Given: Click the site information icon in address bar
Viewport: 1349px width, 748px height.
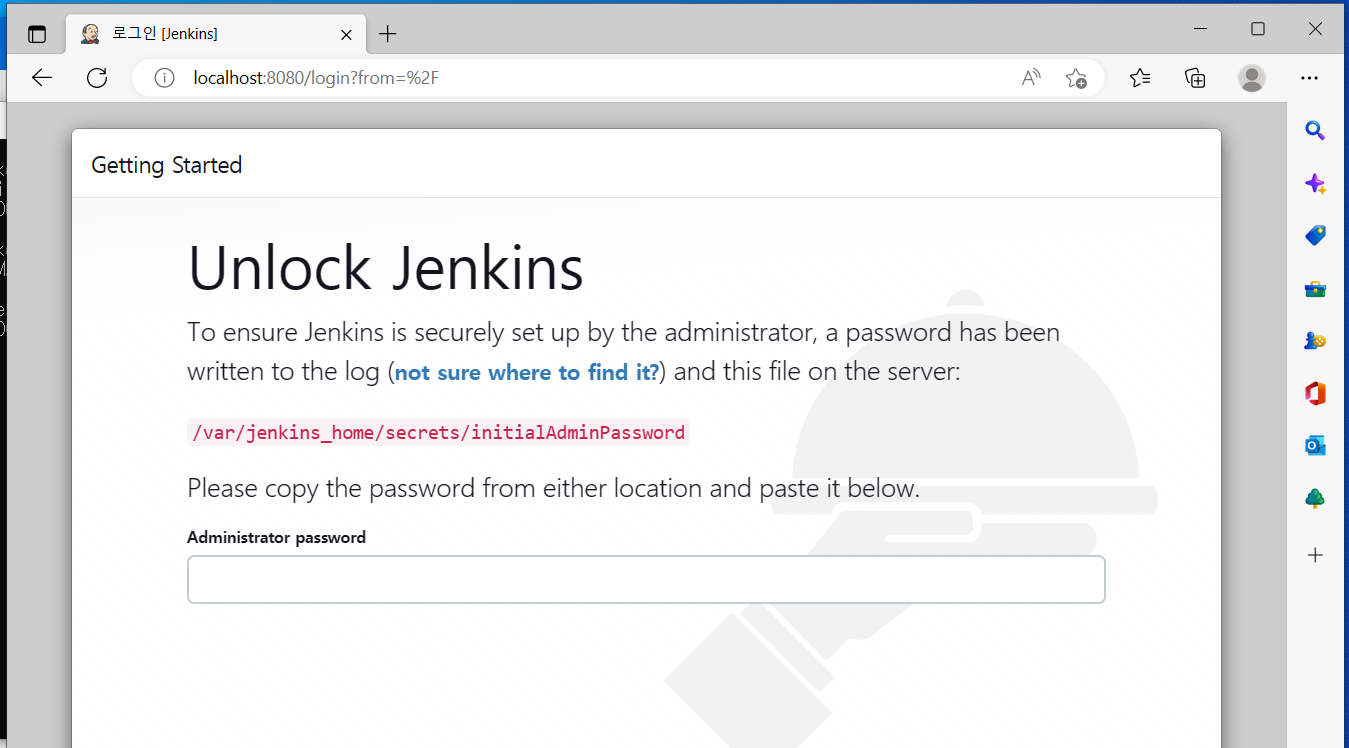Looking at the screenshot, I should 164,78.
